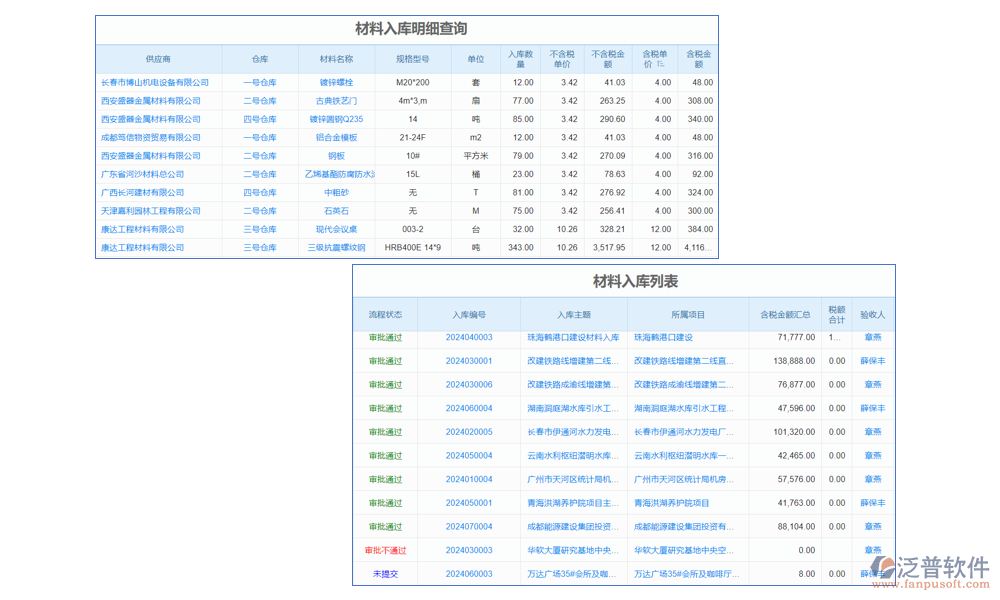This screenshot has width=1000, height=600.
Task: Select 一号仓库 in the 镀锌螺栓 row
Action: [260, 82]
